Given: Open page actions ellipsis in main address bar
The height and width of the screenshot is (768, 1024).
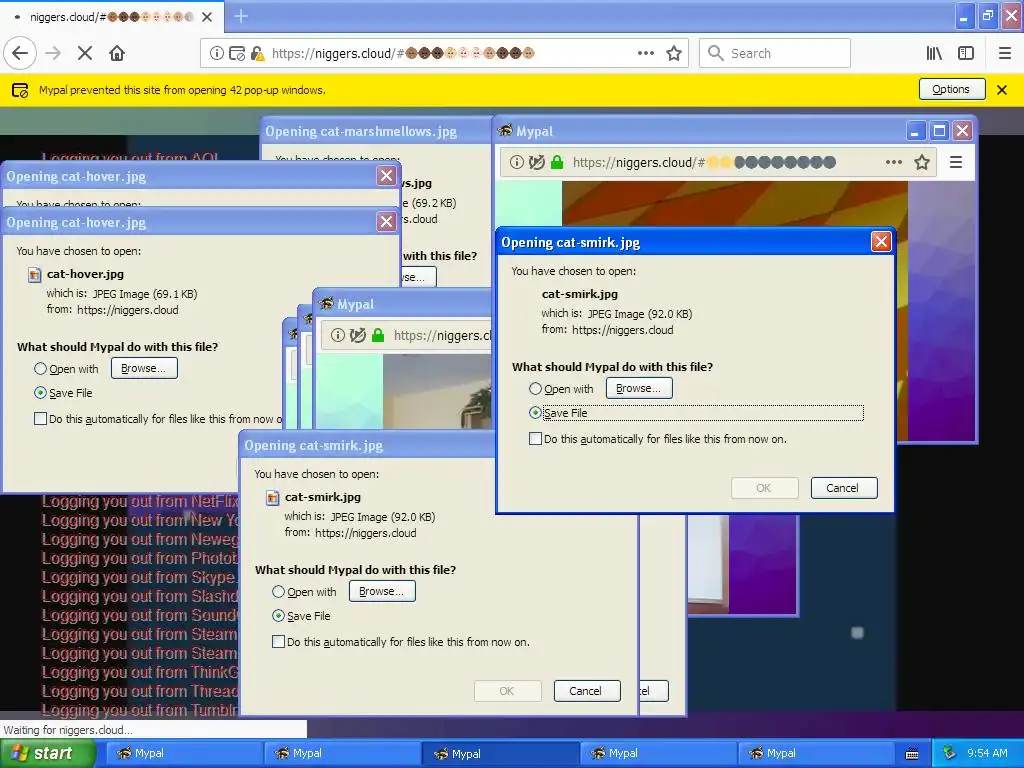Looking at the screenshot, I should click(x=645, y=53).
